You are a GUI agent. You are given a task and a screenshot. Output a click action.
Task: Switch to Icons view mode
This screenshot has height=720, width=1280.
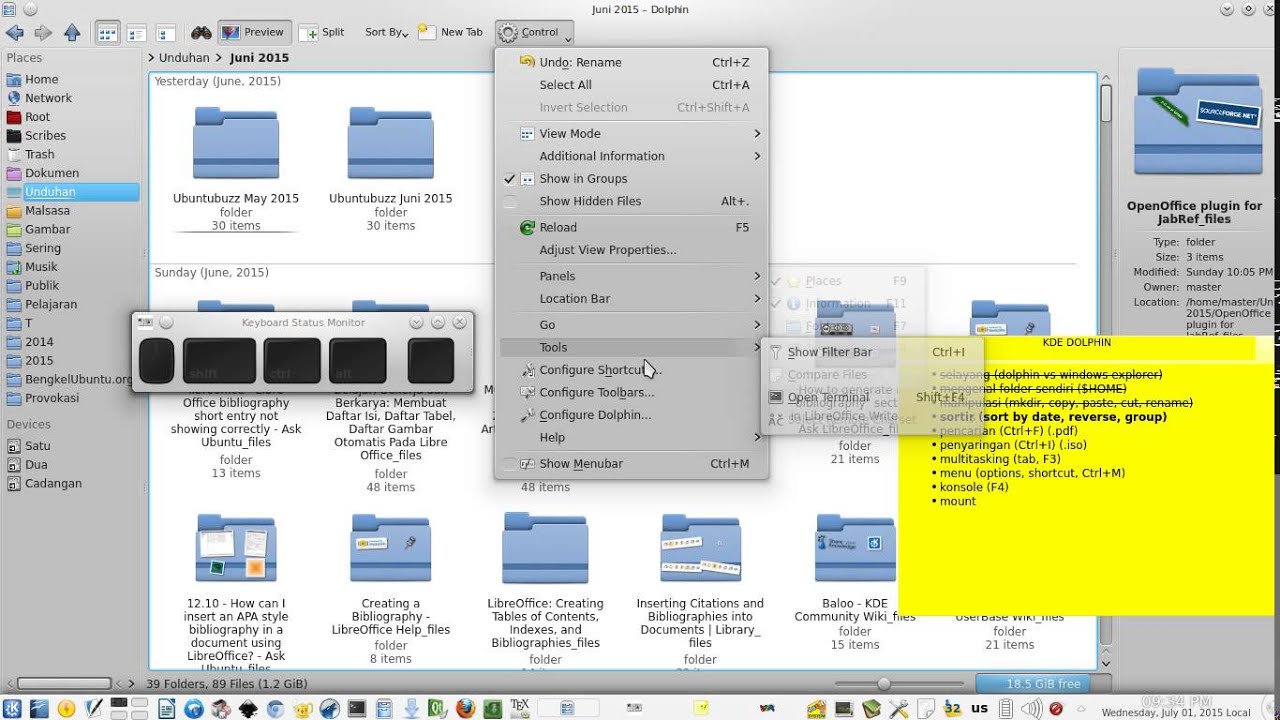[x=106, y=32]
